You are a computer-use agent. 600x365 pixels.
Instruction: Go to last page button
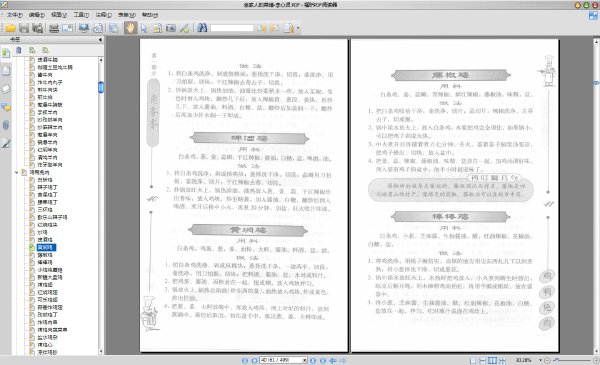(x=323, y=360)
